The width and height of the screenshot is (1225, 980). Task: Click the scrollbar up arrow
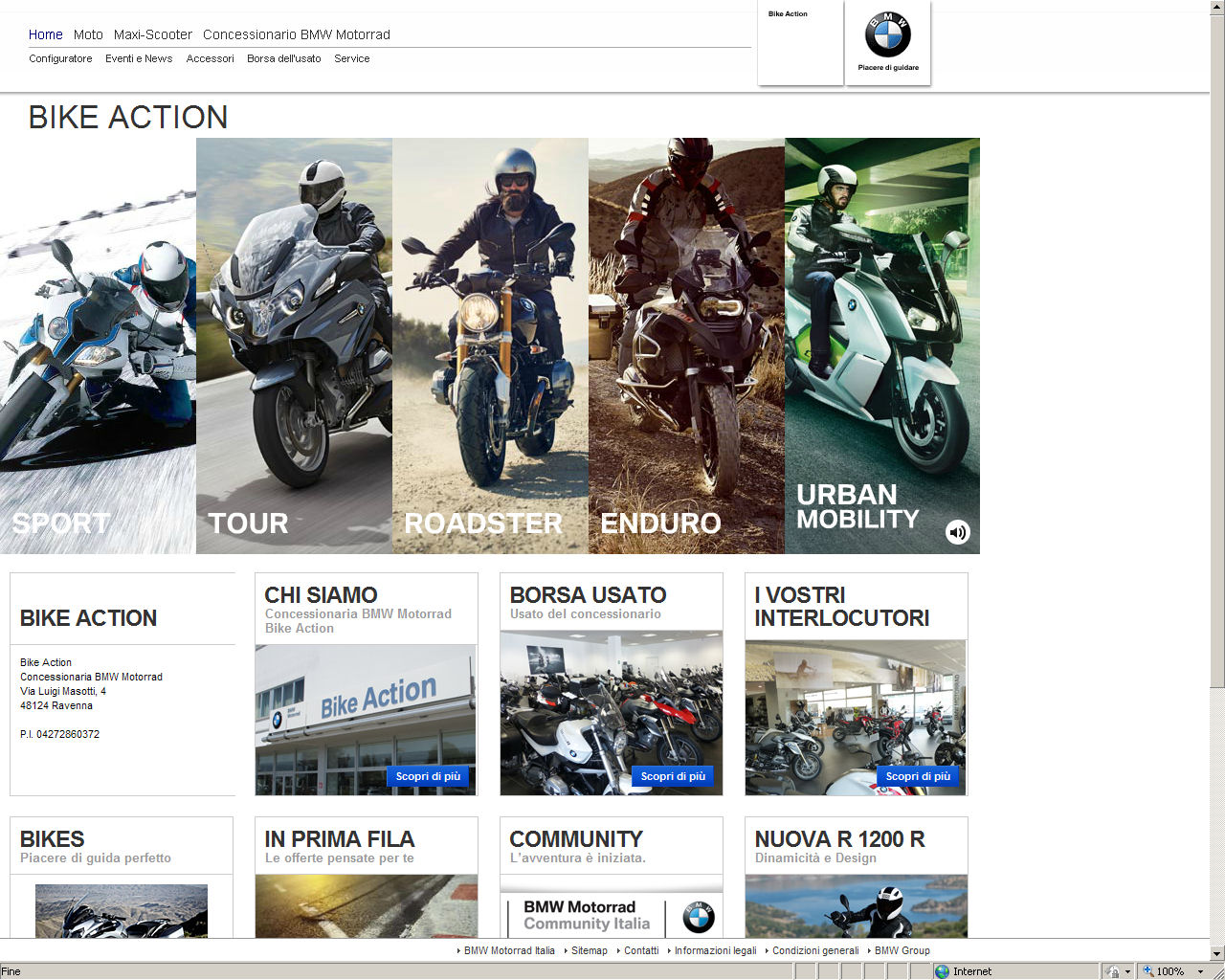[x=1217, y=8]
